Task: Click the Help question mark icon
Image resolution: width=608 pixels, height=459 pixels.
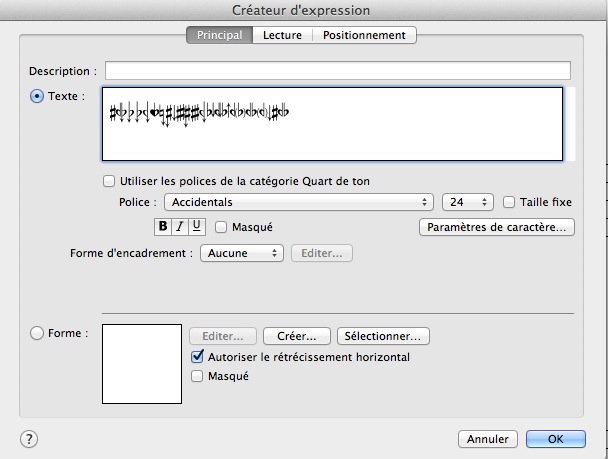Action: tap(28, 439)
